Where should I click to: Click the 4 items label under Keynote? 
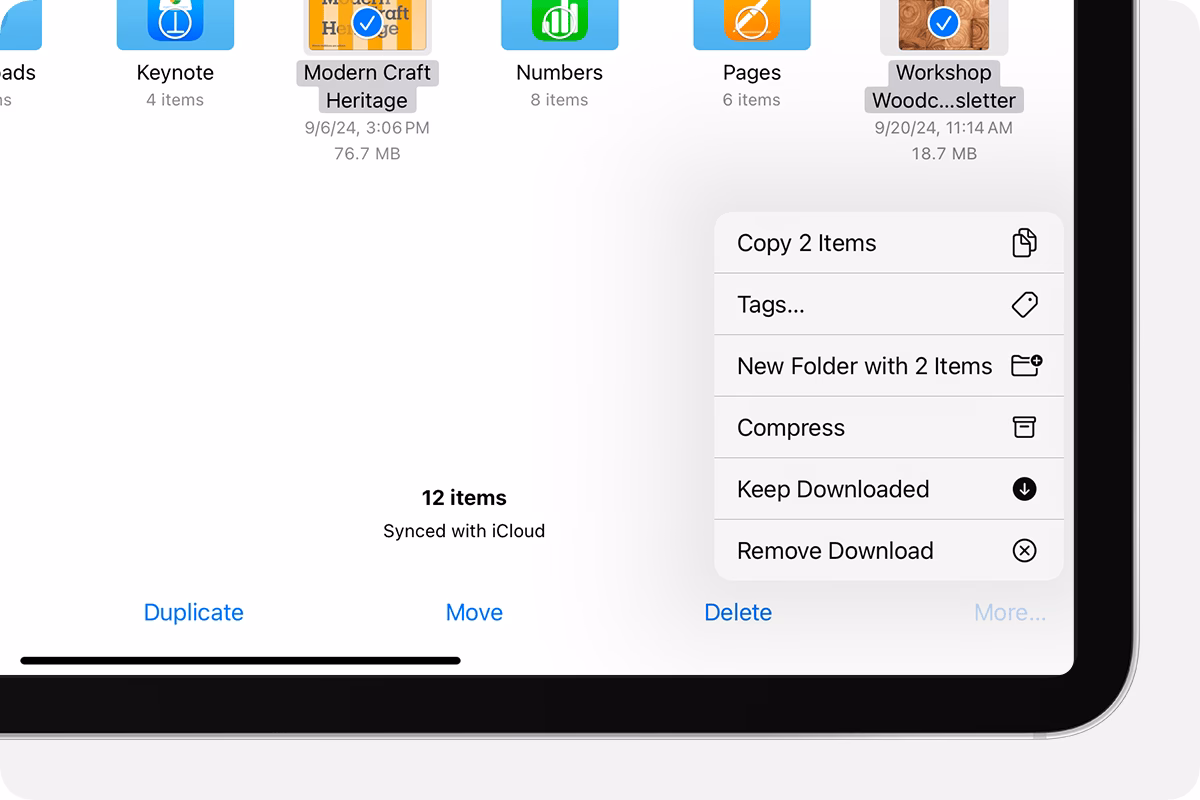[x=175, y=100]
